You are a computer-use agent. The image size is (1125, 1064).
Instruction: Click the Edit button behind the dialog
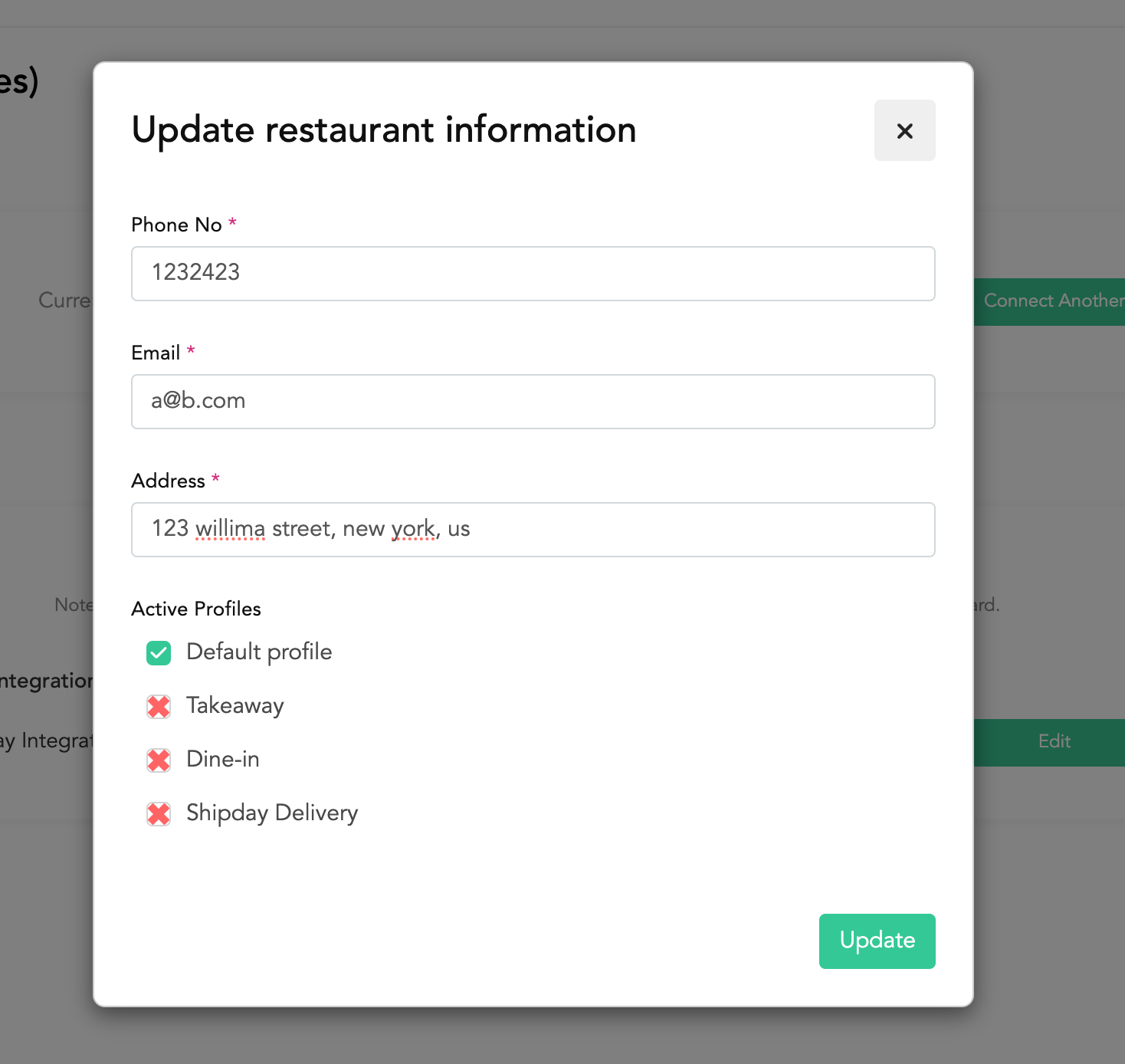(x=1049, y=742)
